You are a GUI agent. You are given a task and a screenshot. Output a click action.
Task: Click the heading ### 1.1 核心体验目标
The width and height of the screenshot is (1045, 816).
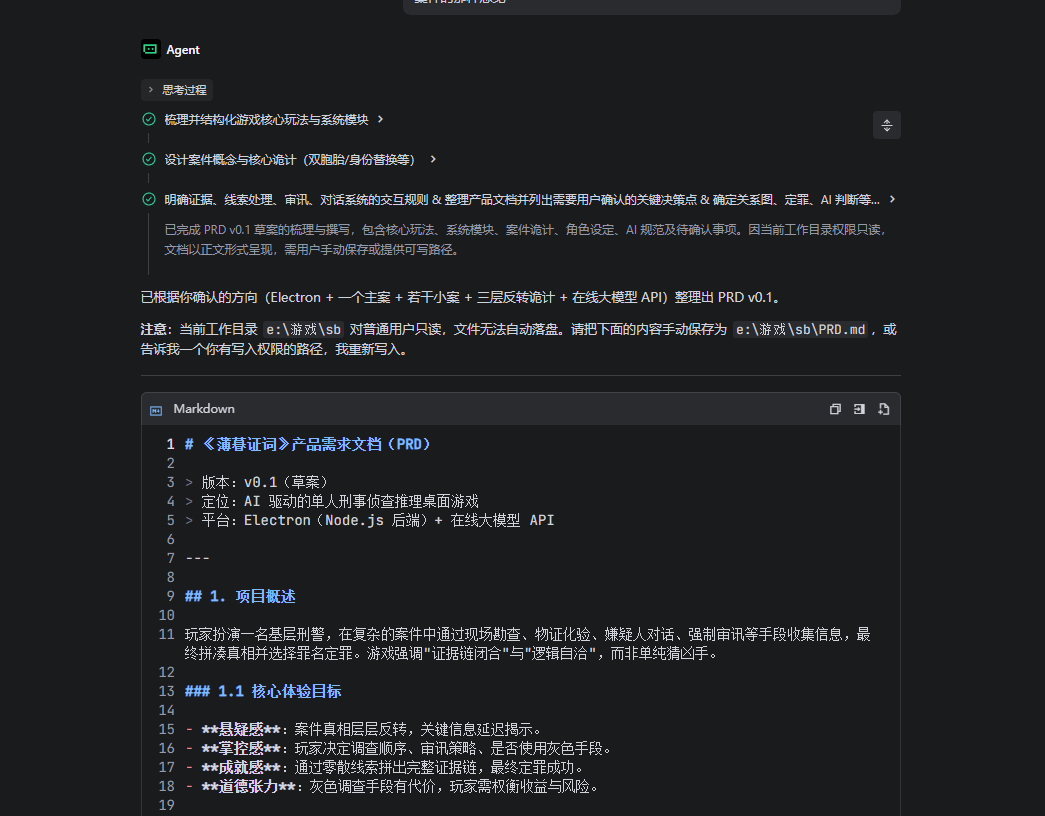[x=263, y=691]
